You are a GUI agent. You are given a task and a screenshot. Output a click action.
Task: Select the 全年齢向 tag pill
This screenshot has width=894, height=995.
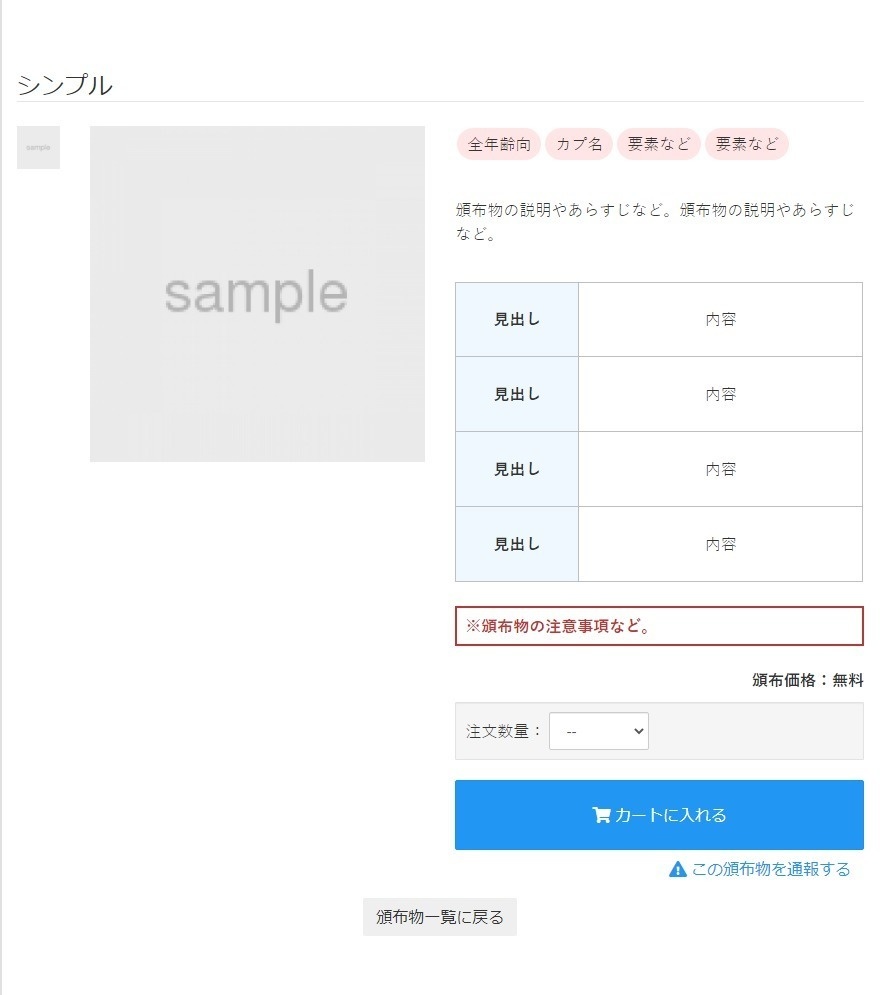pyautogui.click(x=499, y=143)
